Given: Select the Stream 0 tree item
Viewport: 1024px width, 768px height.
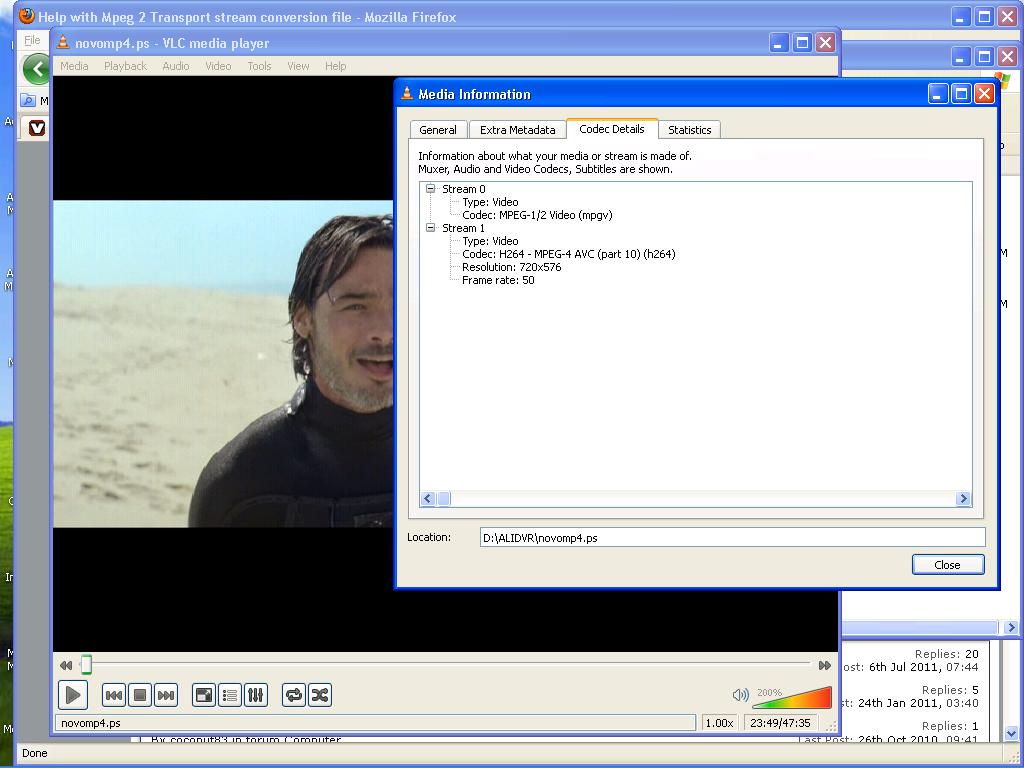Looking at the screenshot, I should tap(464, 189).
